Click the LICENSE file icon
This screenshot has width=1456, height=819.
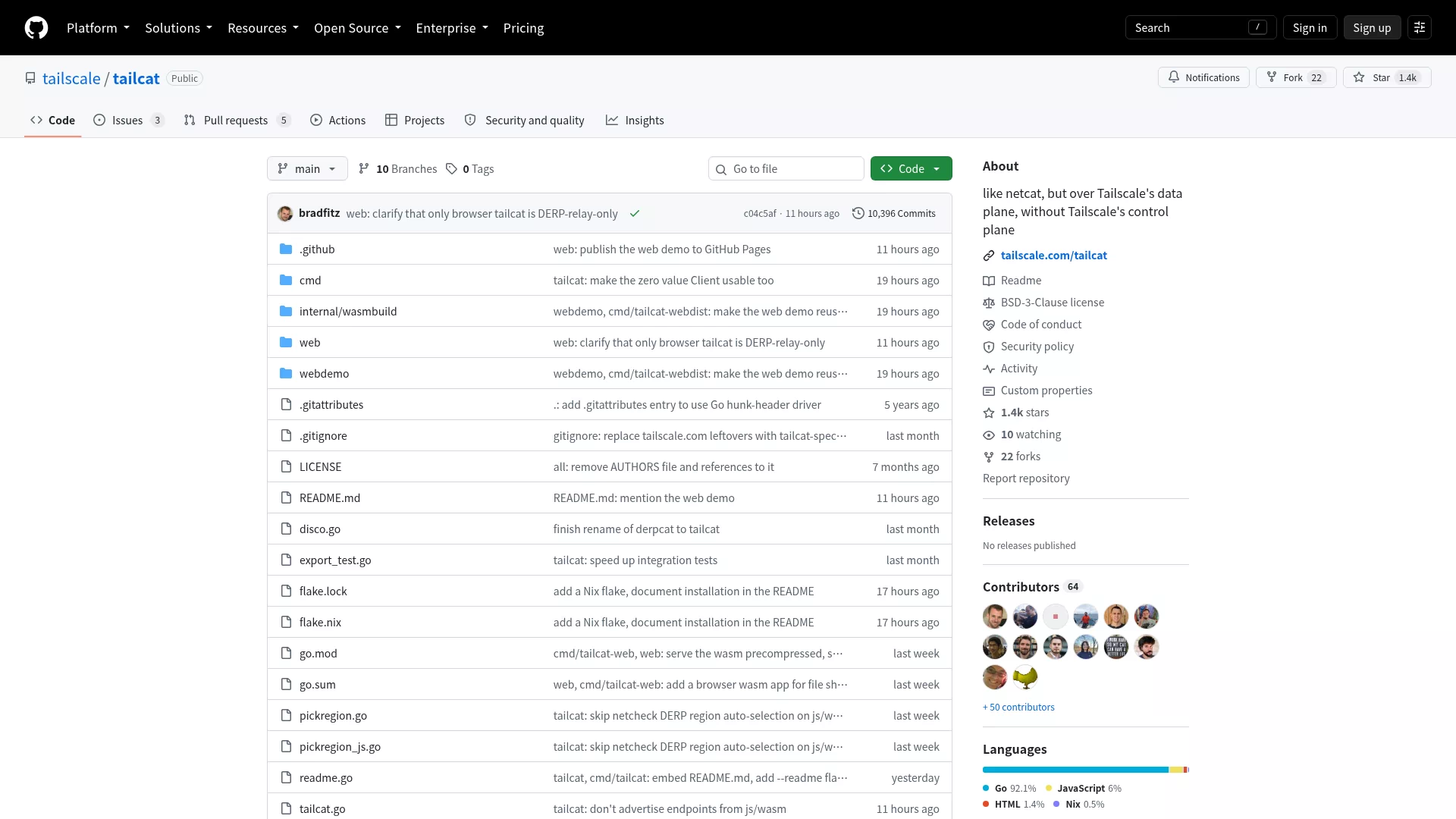tap(286, 467)
